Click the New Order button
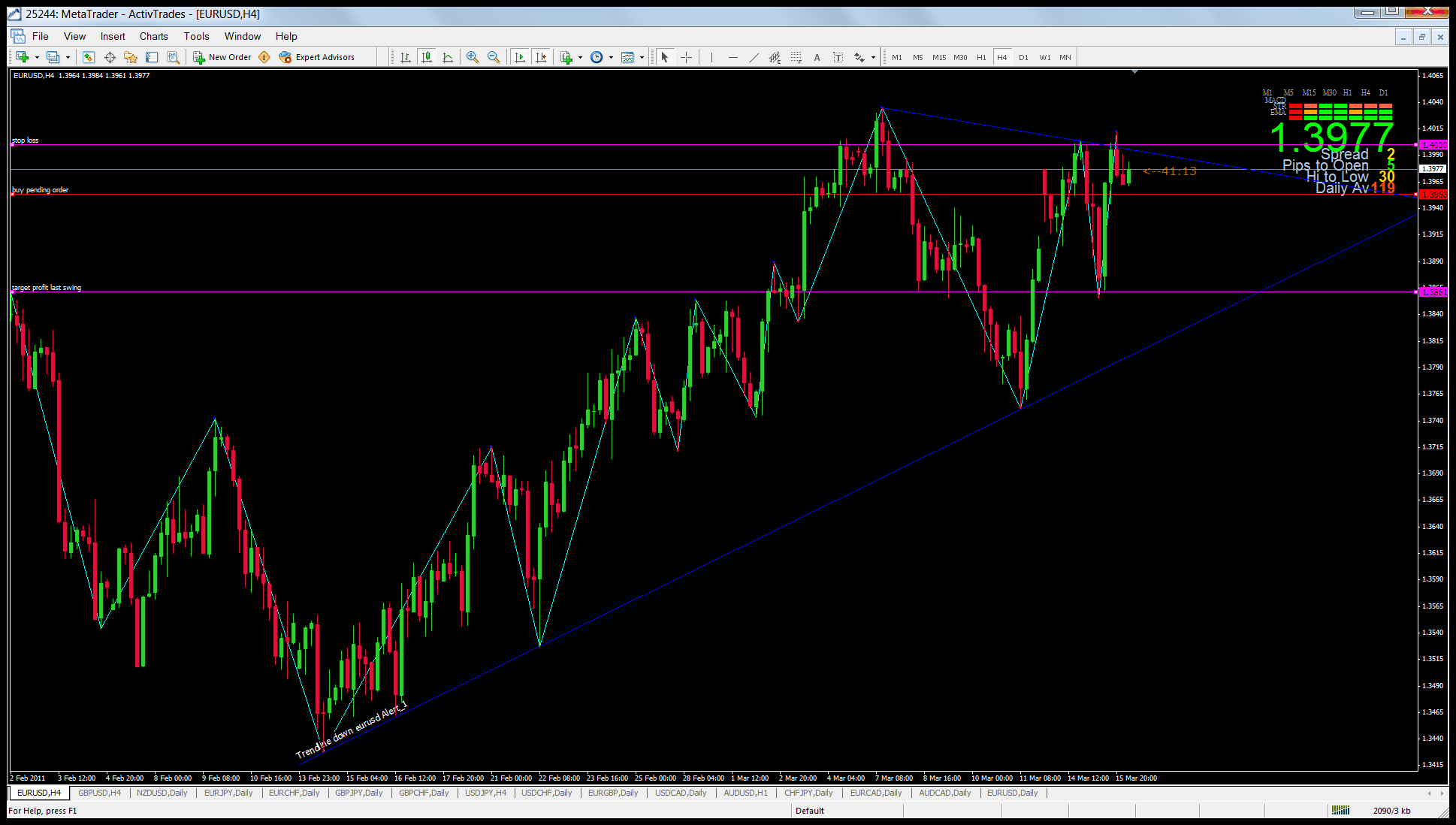This screenshot has width=1456, height=825. (222, 57)
